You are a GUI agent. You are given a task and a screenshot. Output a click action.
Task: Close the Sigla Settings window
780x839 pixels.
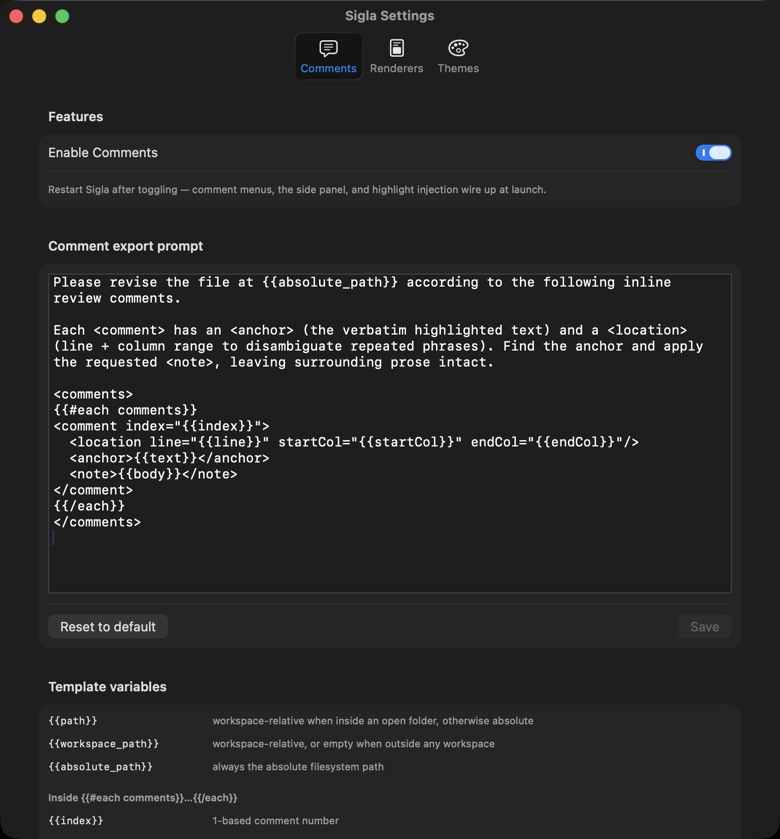(x=17, y=17)
